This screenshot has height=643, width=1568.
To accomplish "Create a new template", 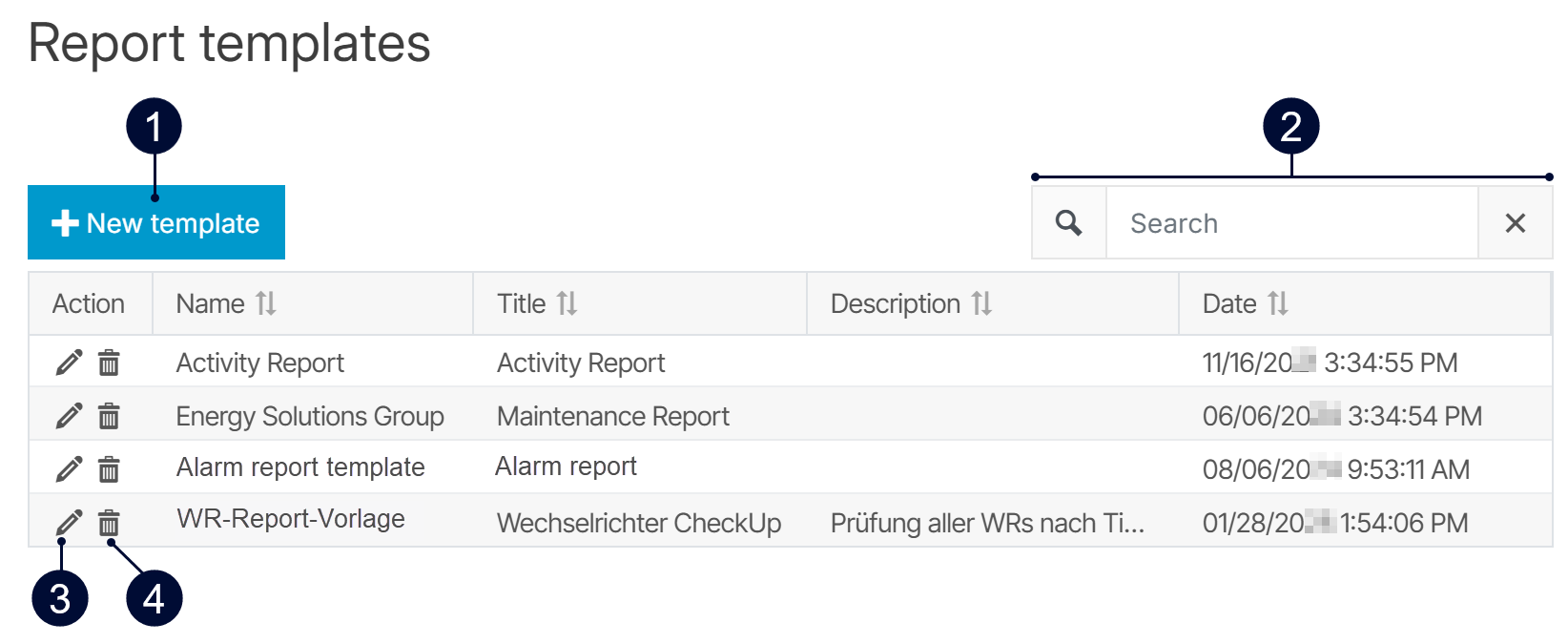I will (x=156, y=223).
